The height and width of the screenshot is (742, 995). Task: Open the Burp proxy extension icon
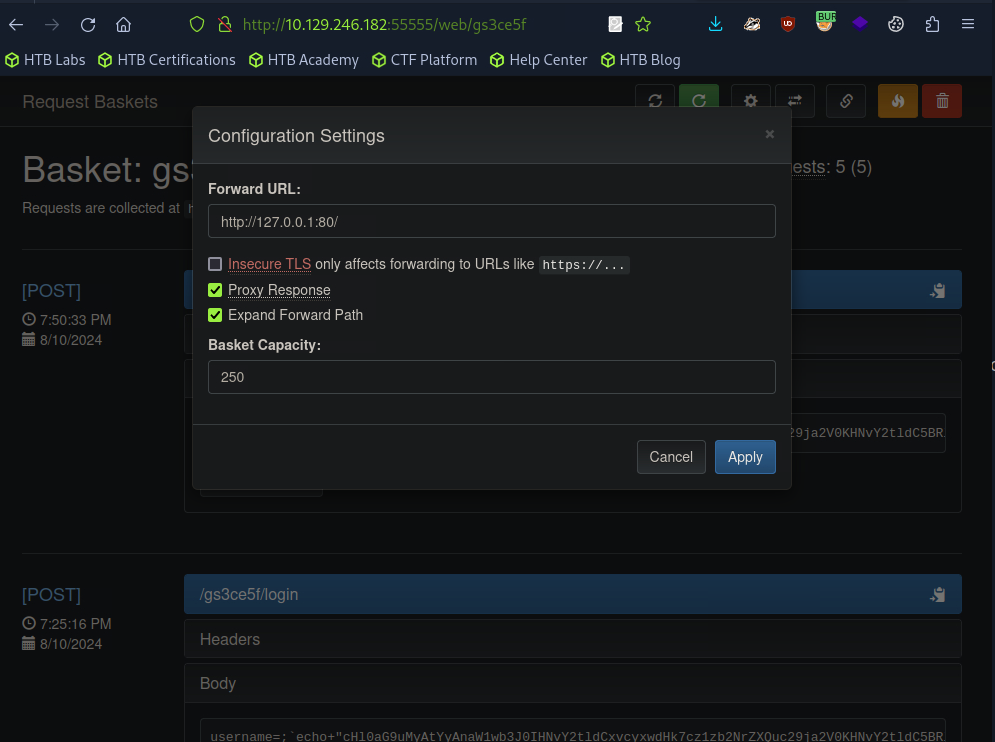824,23
